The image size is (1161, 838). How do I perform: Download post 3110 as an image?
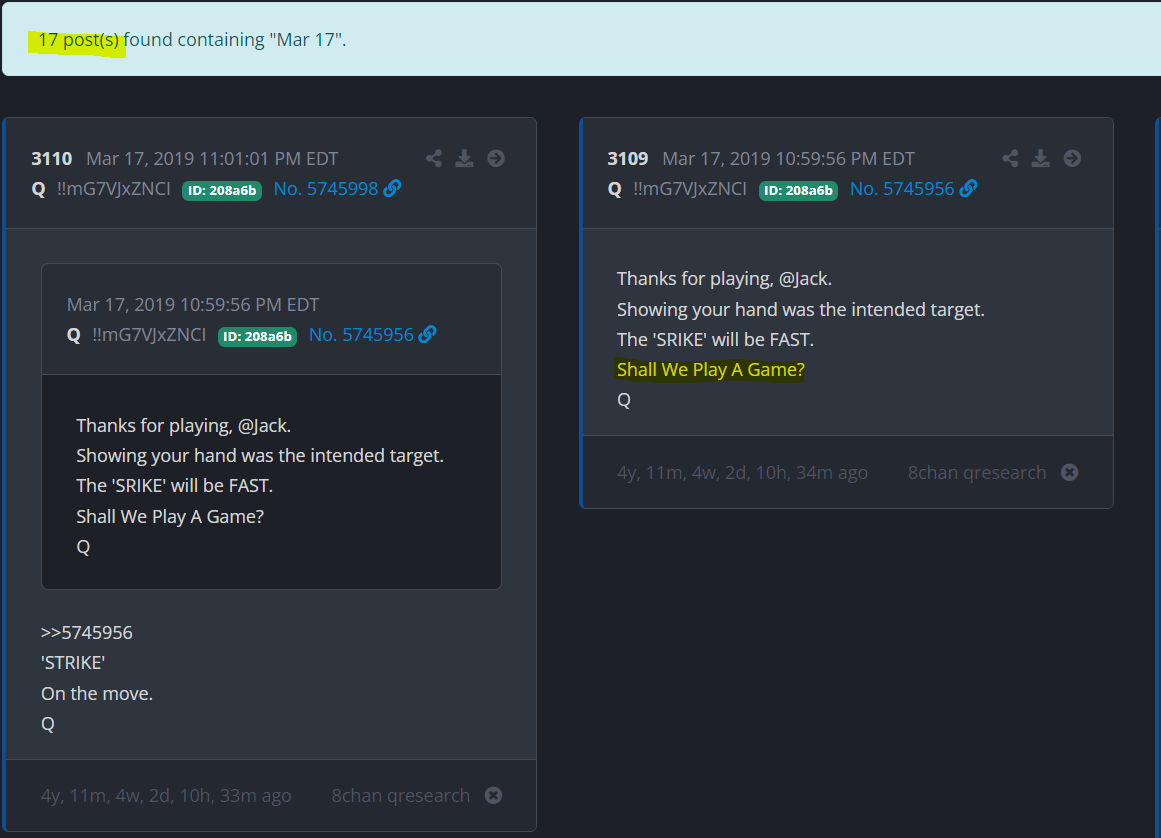(x=464, y=158)
